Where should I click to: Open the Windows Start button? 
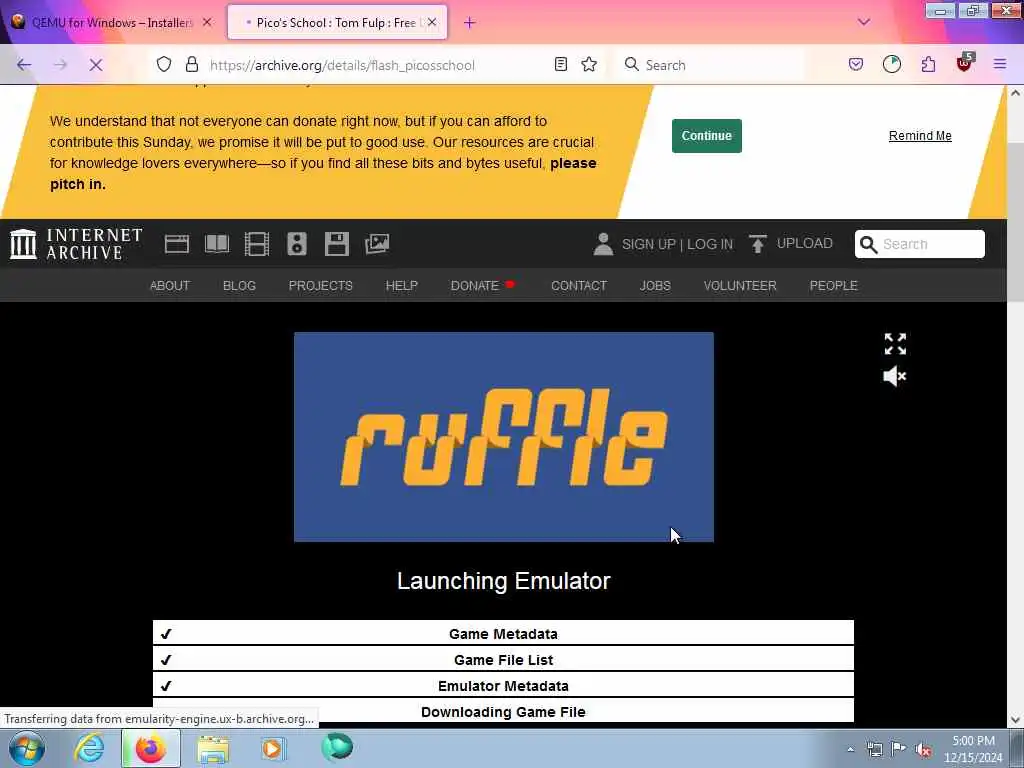click(27, 748)
